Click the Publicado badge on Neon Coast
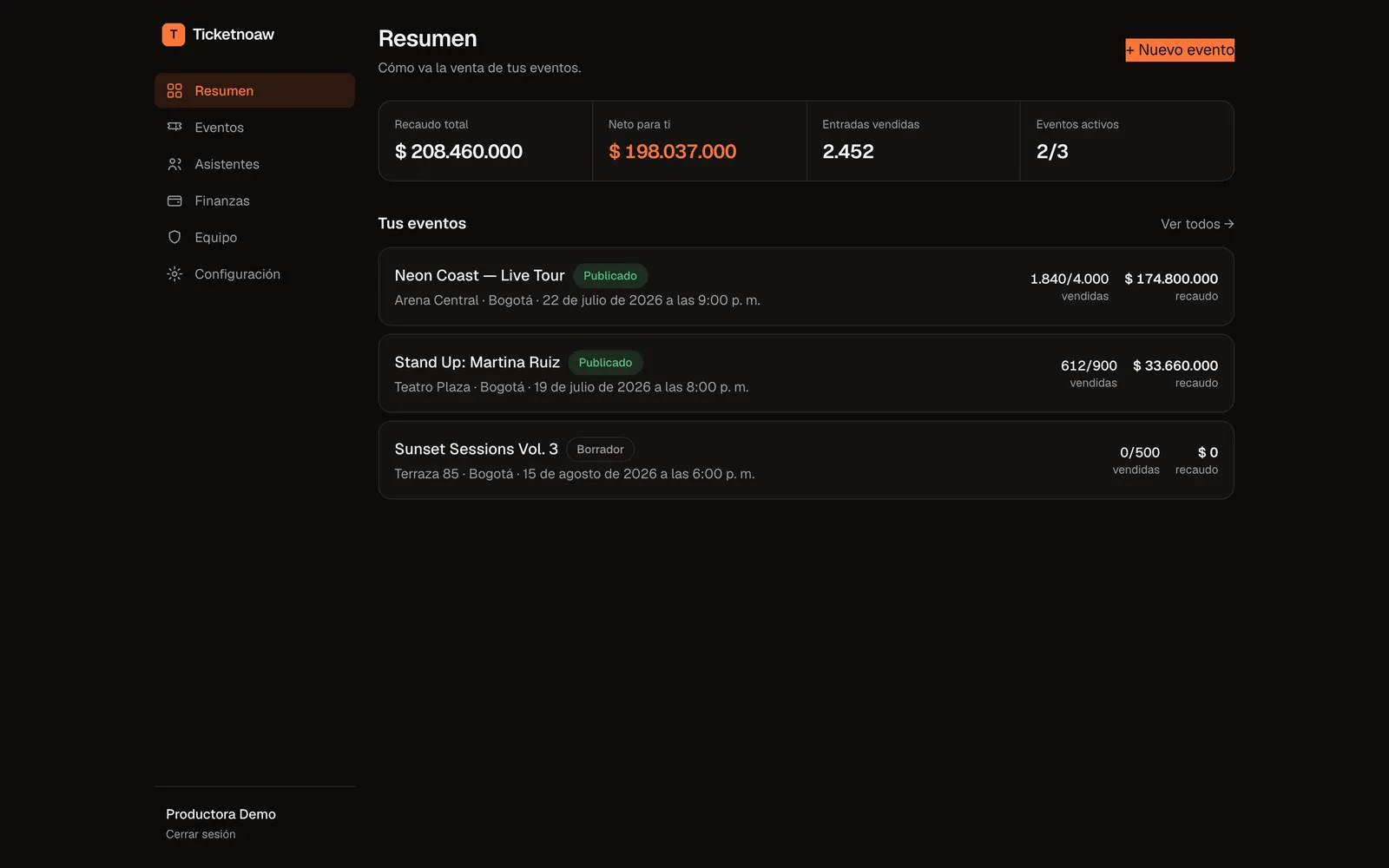1389x868 pixels. tap(610, 276)
